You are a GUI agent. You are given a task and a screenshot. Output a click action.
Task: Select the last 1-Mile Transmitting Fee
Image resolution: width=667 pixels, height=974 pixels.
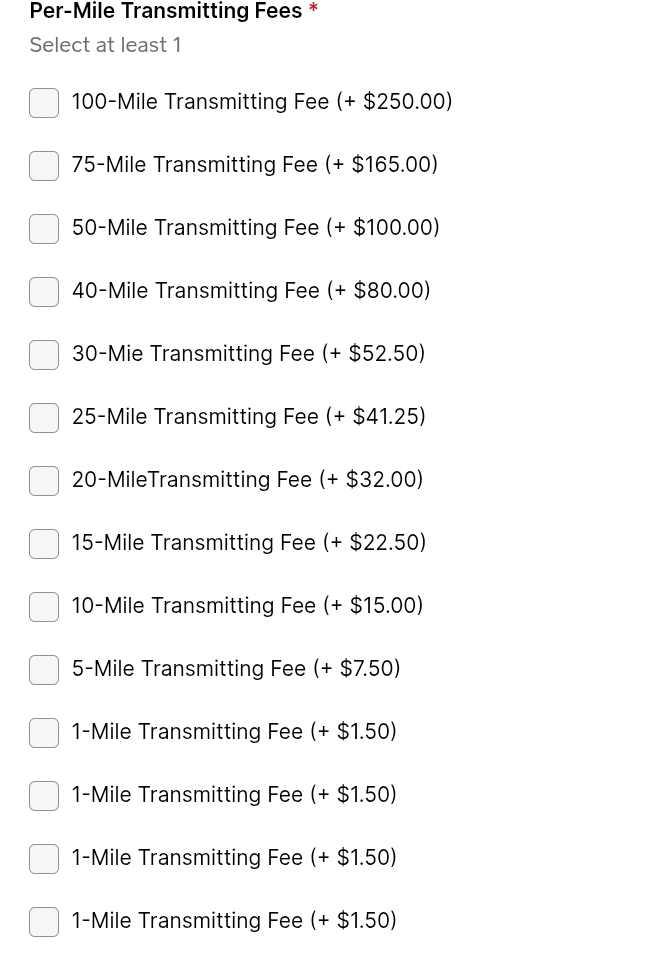[44, 922]
